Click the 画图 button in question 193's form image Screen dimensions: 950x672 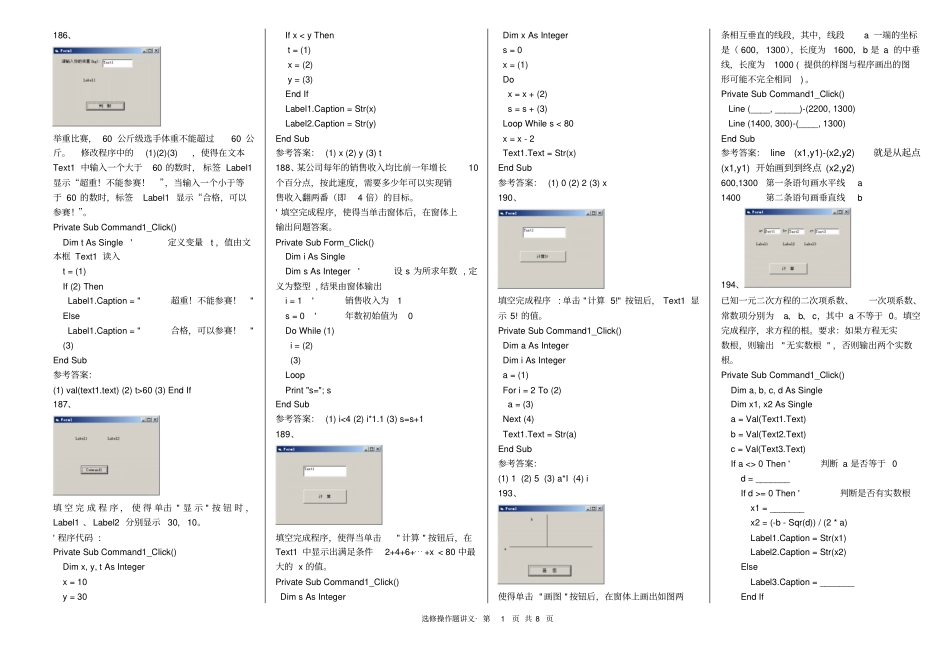pyautogui.click(x=550, y=570)
